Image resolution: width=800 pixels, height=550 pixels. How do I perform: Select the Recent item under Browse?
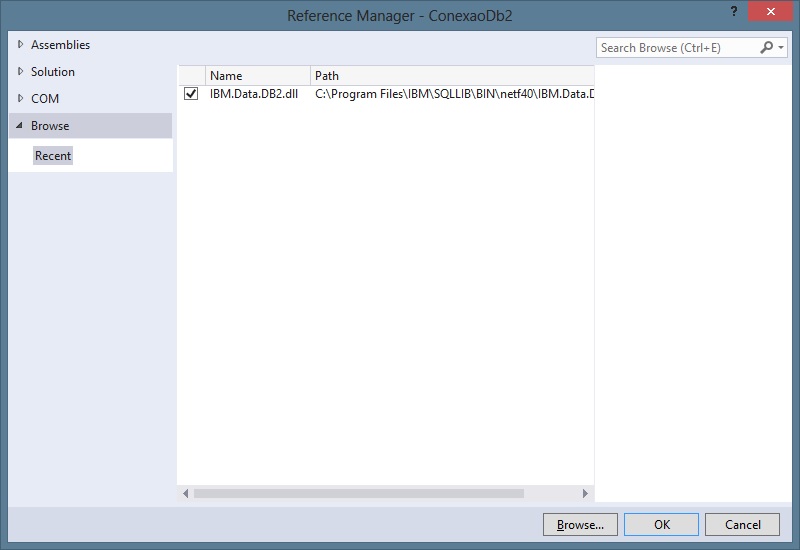tap(53, 156)
